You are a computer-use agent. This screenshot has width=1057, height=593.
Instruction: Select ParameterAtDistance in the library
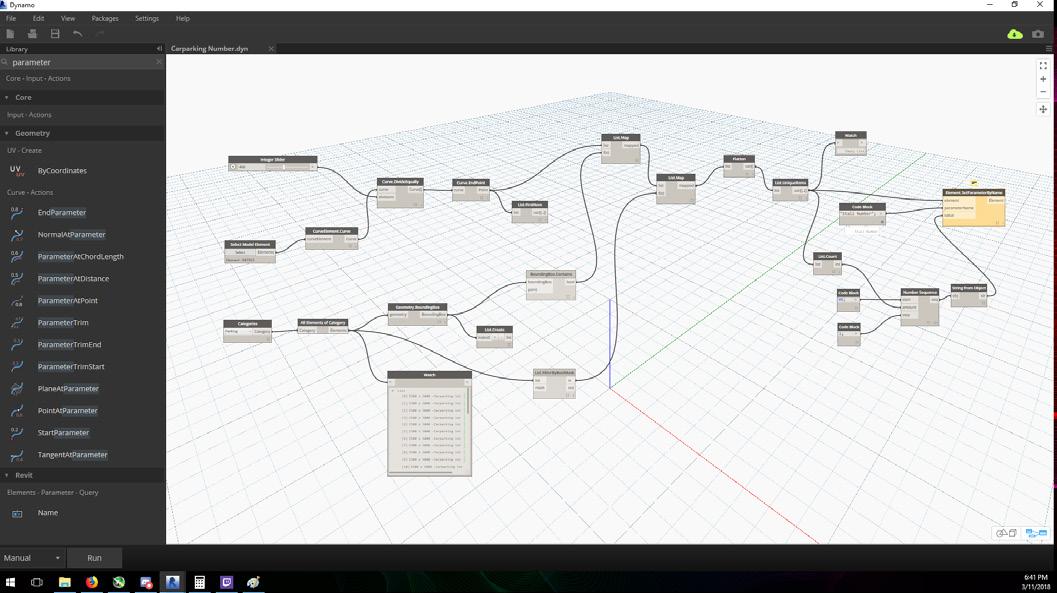coord(73,278)
